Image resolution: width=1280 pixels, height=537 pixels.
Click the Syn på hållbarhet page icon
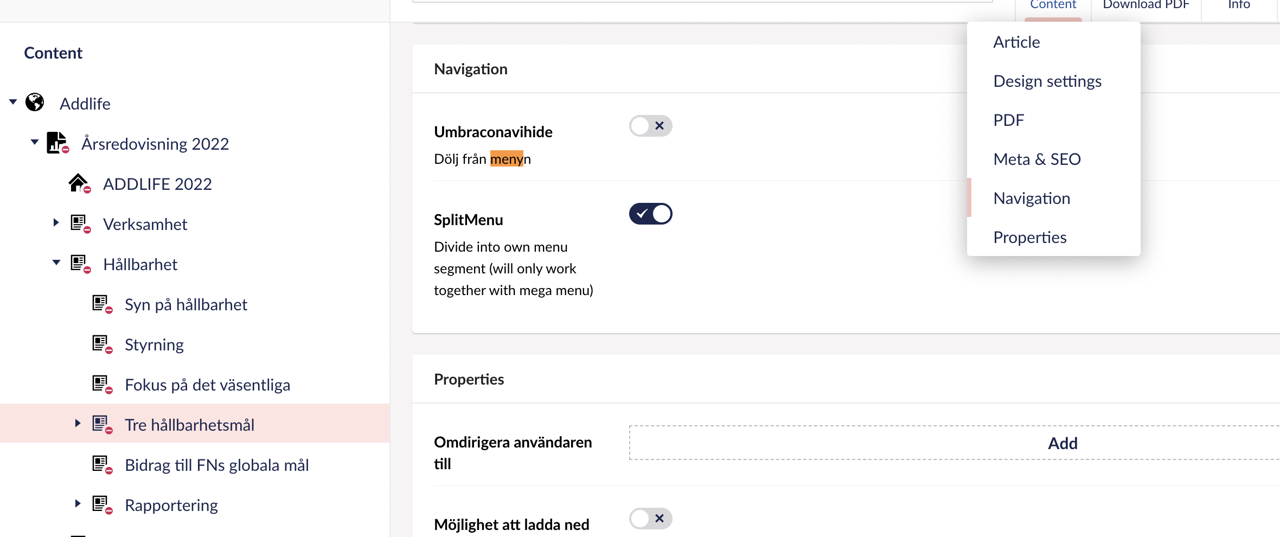coord(102,304)
